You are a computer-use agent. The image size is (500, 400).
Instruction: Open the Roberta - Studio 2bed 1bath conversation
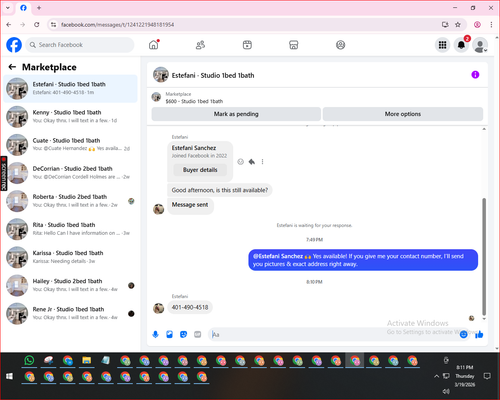point(70,201)
